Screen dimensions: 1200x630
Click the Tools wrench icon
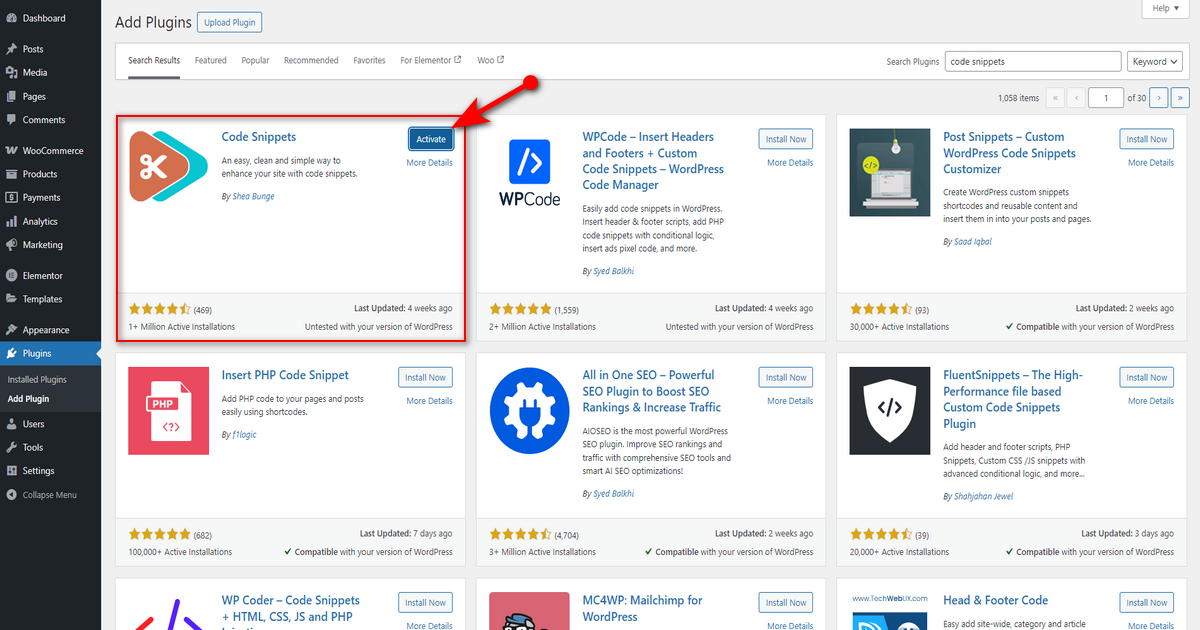point(11,448)
